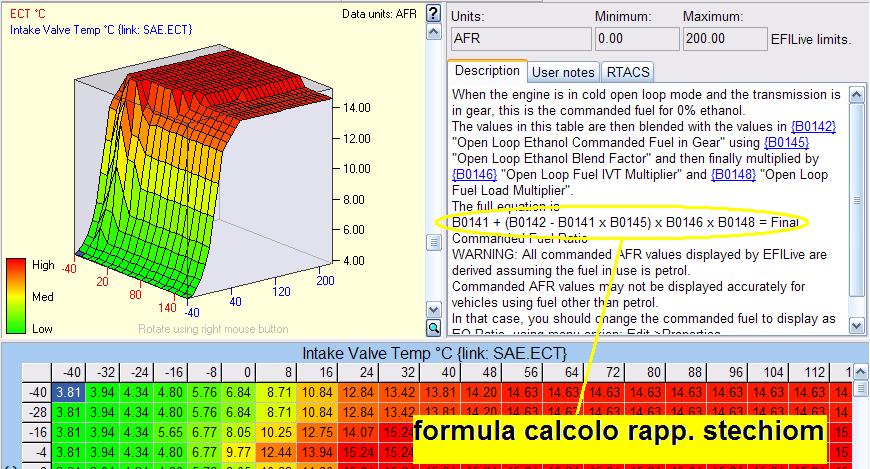This screenshot has width=870, height=469.
Task: Select cell 8.05 in row -16
Action: click(x=238, y=432)
